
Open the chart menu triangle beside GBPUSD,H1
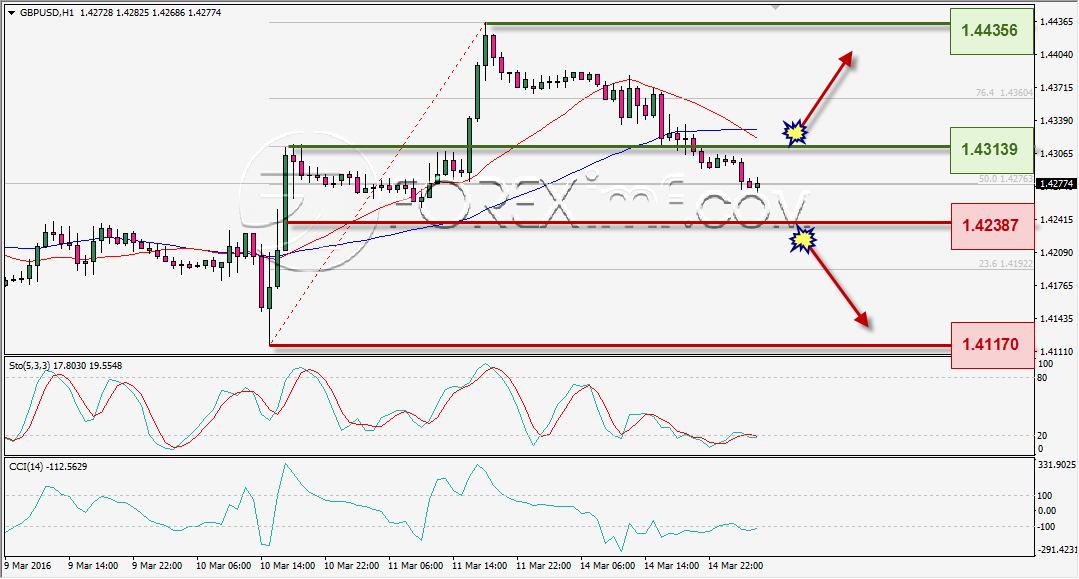pyautogui.click(x=11, y=12)
